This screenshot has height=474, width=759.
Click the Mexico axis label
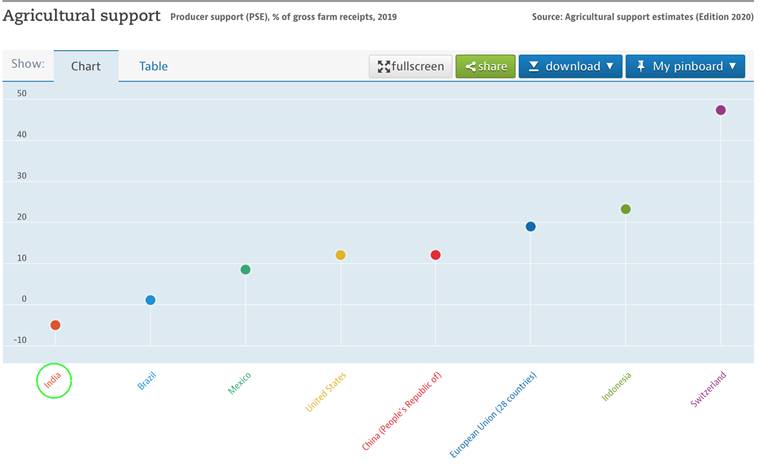coord(239,382)
